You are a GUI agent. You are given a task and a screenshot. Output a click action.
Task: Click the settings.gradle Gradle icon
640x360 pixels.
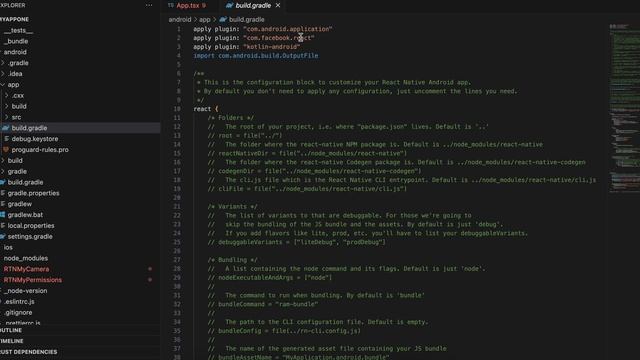(x=3, y=236)
